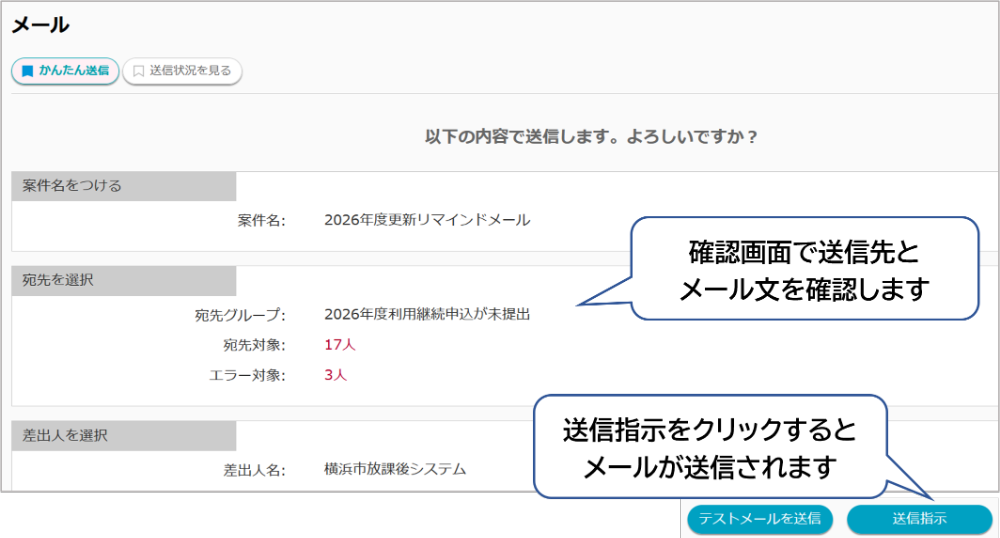Open the 3人 error target count
The width and height of the screenshot is (1000, 538).
point(336,375)
